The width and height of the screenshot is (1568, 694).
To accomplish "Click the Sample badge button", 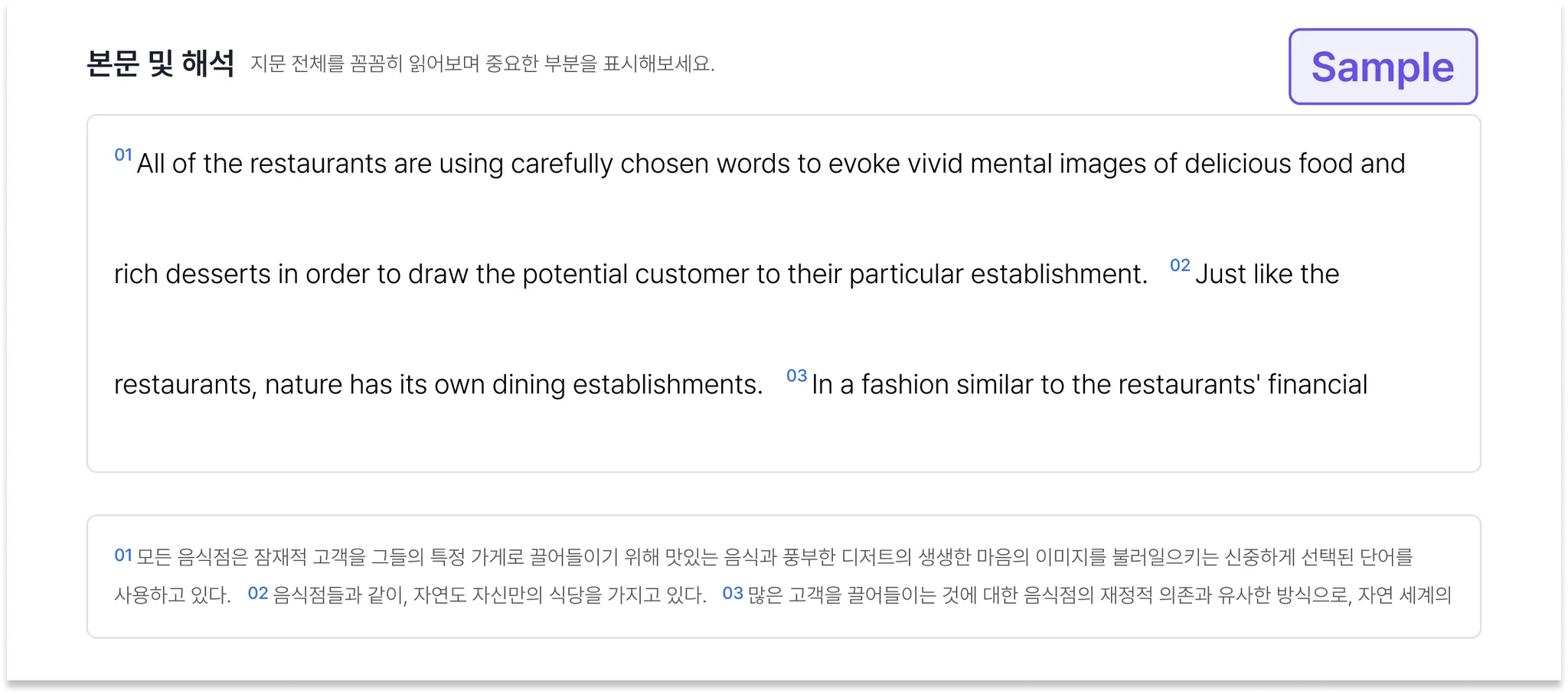I will click(1383, 67).
